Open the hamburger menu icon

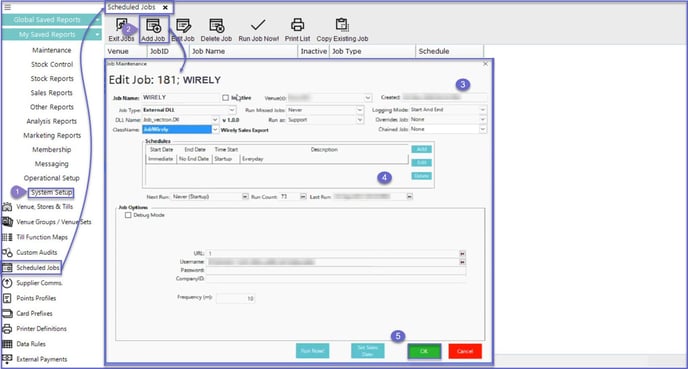pyautogui.click(x=7, y=7)
